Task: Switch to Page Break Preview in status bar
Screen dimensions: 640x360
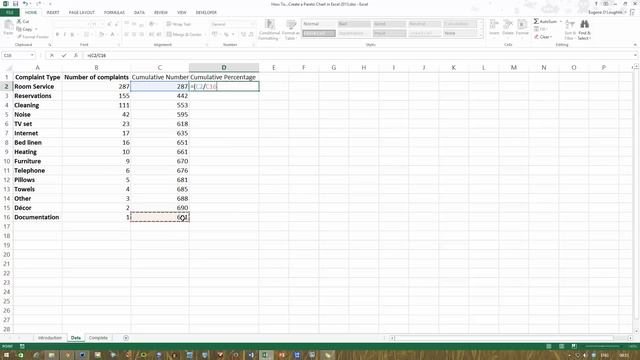Action: click(574, 346)
